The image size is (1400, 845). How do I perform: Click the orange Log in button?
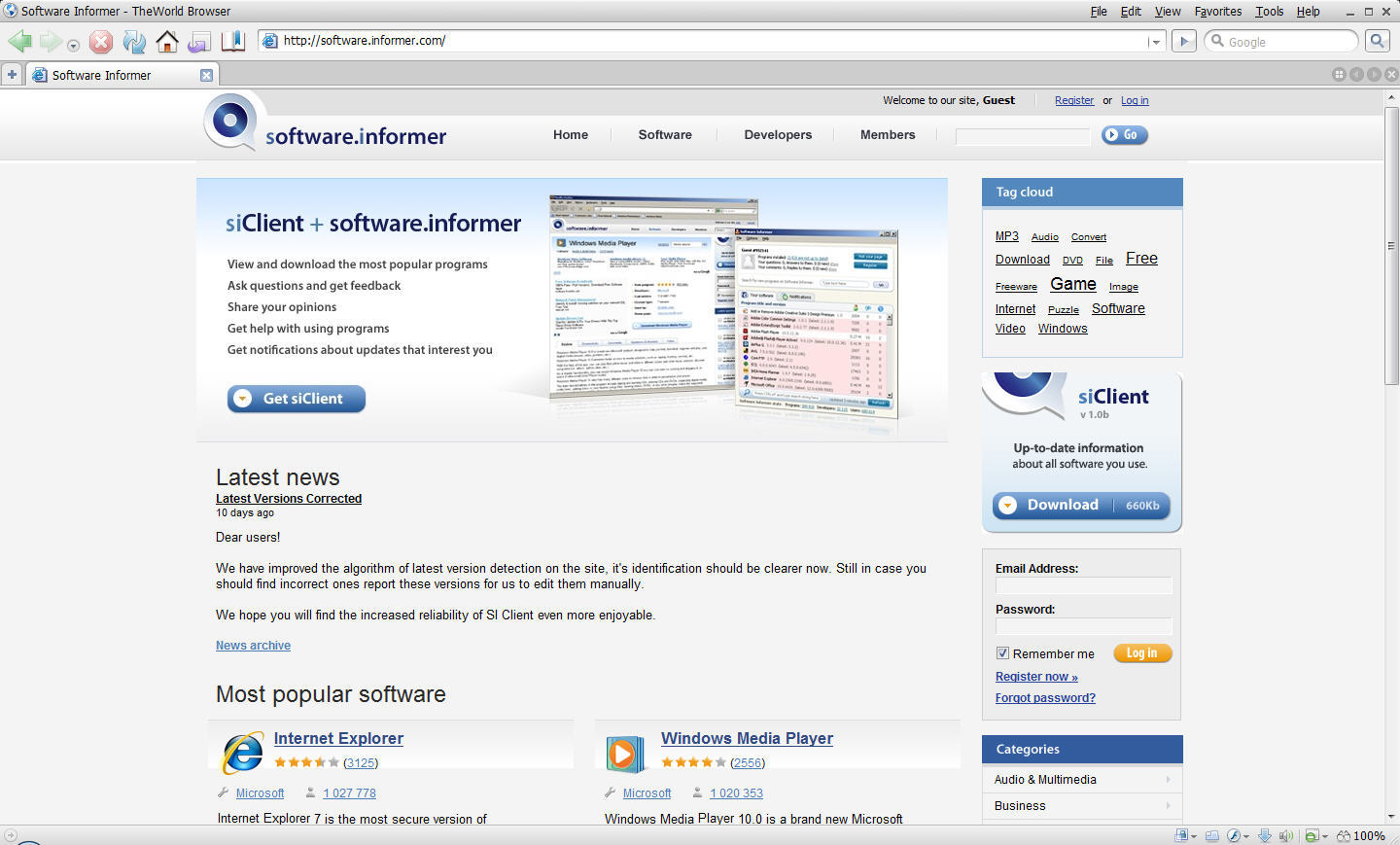click(1142, 653)
